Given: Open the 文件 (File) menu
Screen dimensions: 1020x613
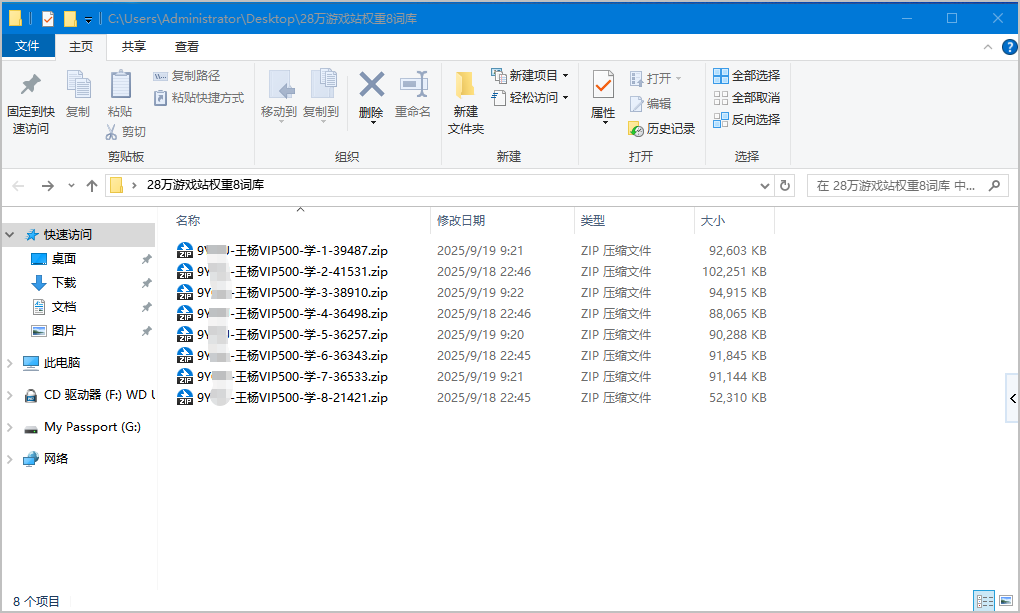Looking at the screenshot, I should 27,46.
